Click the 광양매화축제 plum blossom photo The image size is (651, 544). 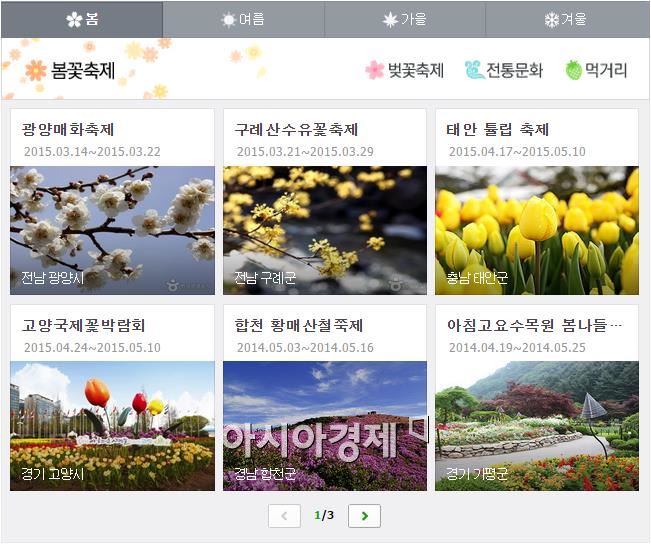112,230
